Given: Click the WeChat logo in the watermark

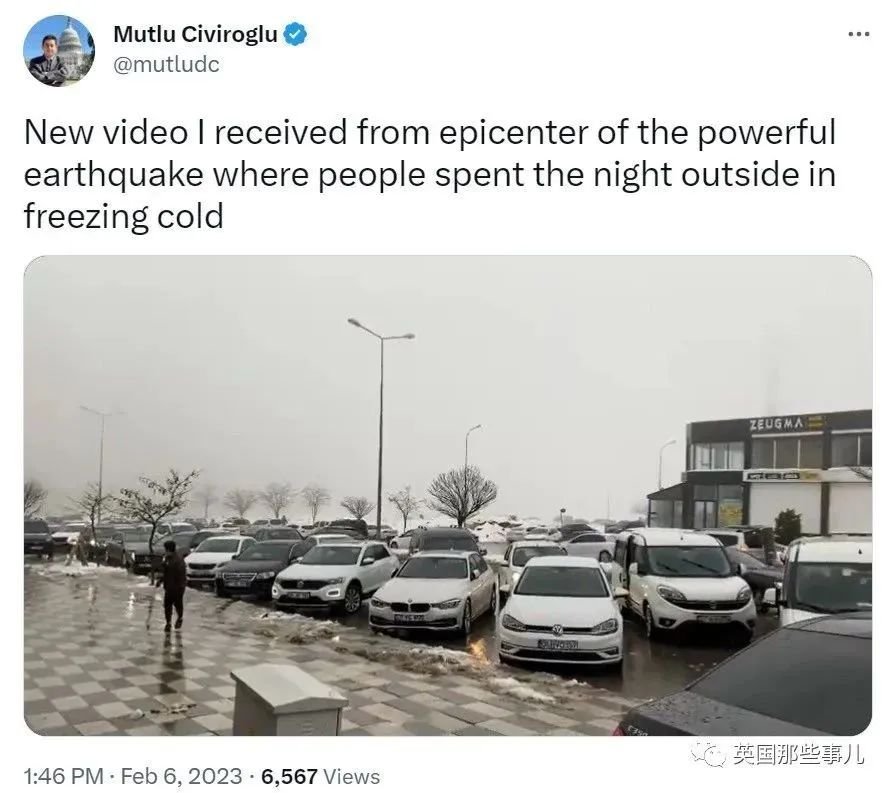Looking at the screenshot, I should pyautogui.click(x=708, y=755).
